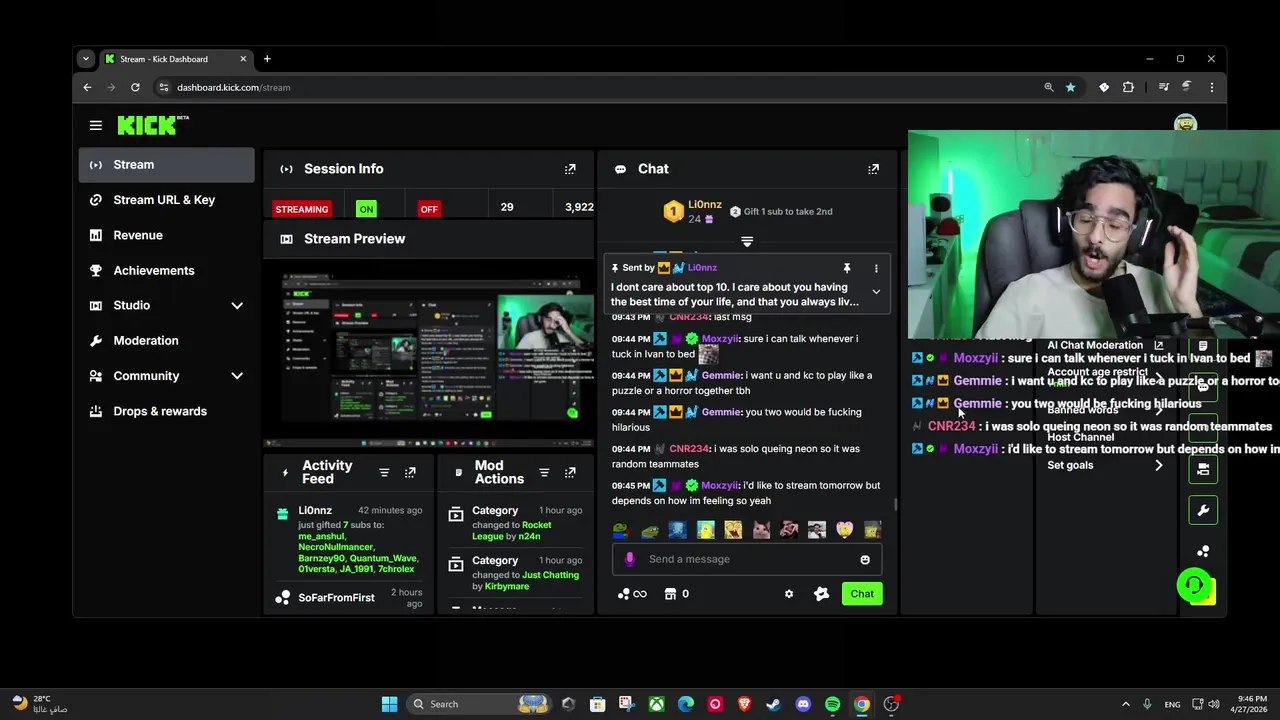
Task: Open Mod Actions filter options
Action: point(544,472)
